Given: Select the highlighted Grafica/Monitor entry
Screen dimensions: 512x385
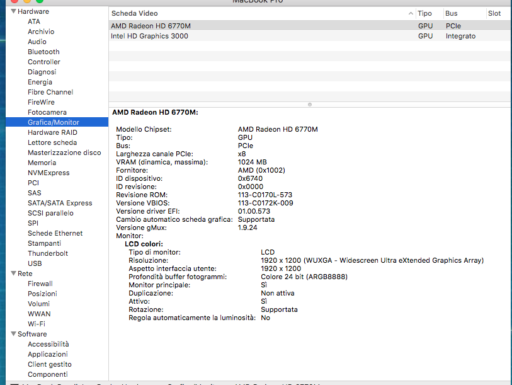Looking at the screenshot, I should pos(57,122).
